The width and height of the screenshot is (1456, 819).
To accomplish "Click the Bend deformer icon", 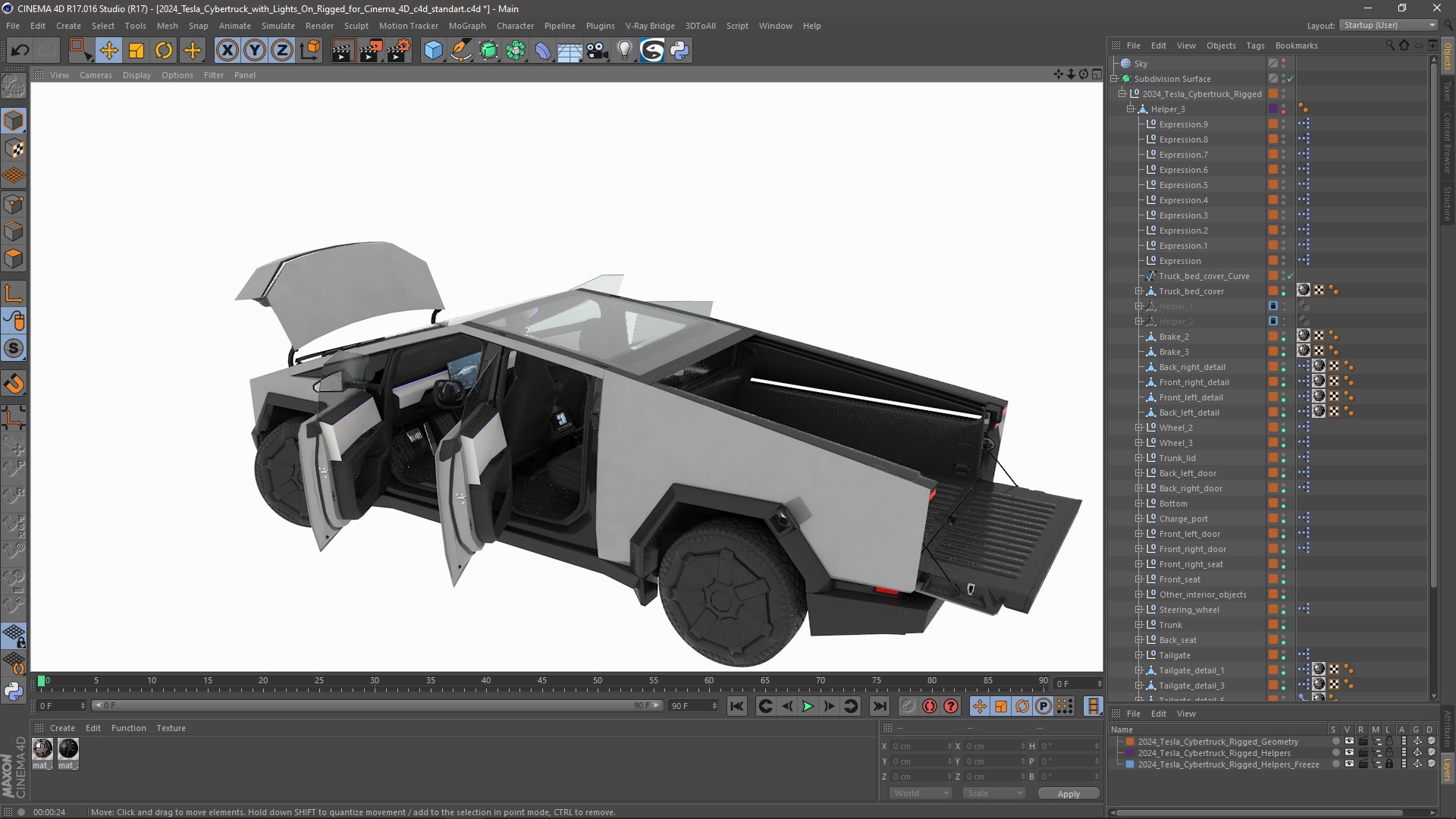I will pos(543,51).
